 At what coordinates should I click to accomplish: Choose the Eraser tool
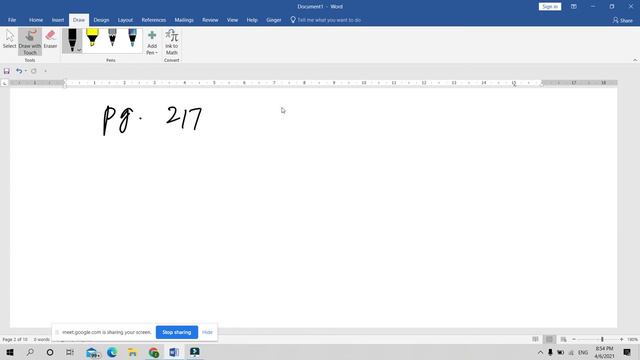(x=50, y=39)
